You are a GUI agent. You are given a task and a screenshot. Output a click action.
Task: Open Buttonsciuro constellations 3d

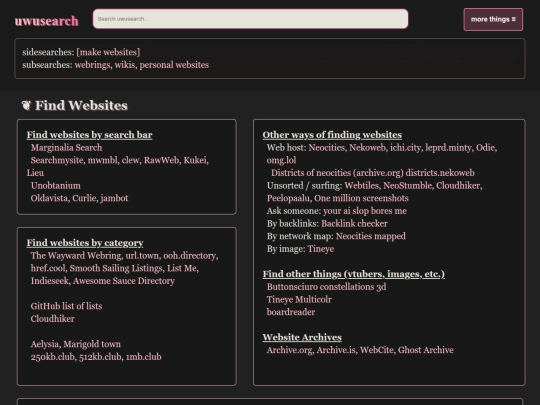(x=326, y=287)
